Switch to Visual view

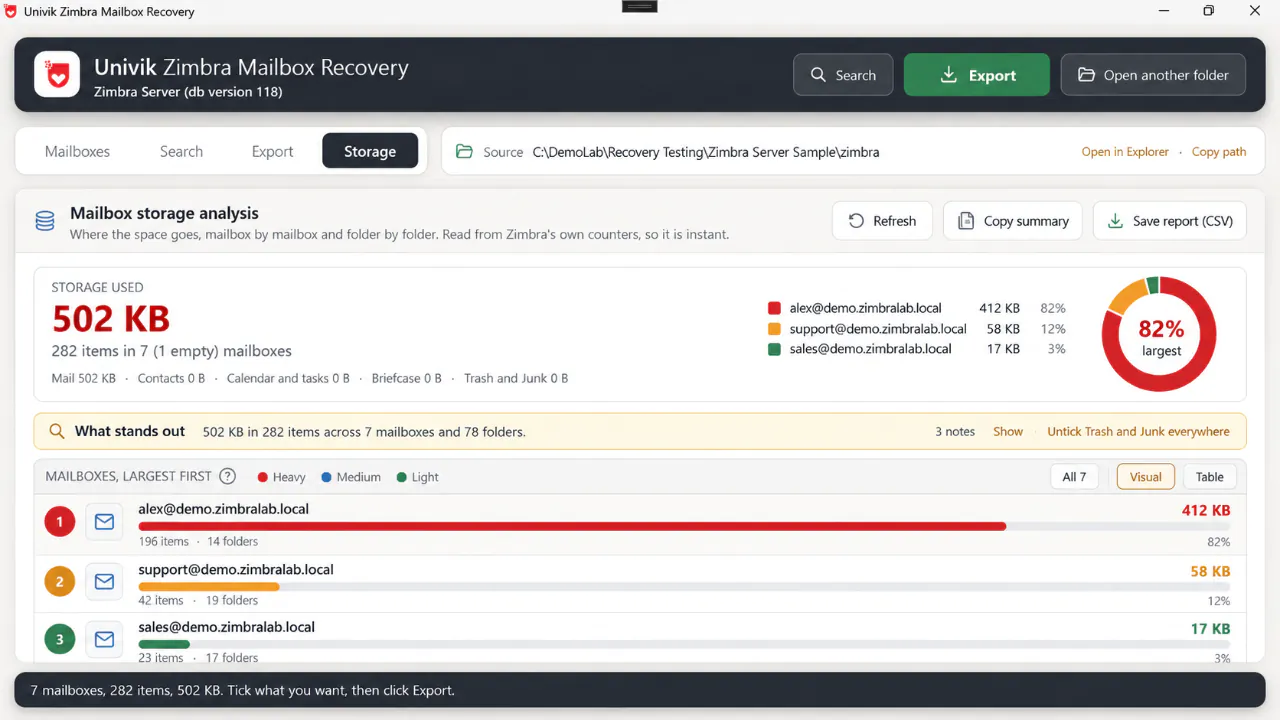1146,477
